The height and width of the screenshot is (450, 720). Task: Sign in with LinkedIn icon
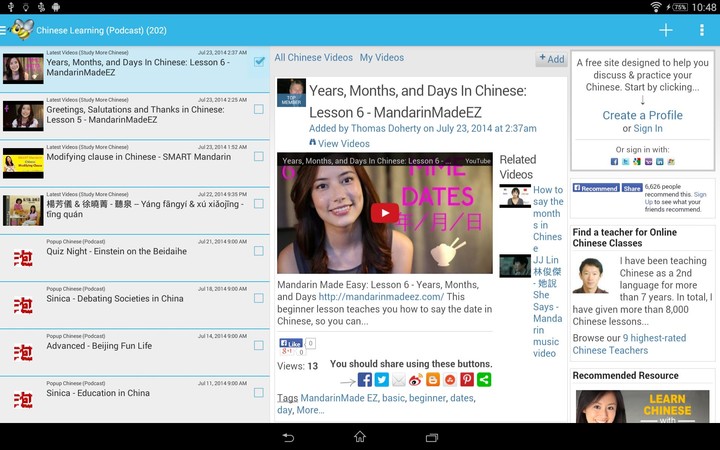click(659, 162)
